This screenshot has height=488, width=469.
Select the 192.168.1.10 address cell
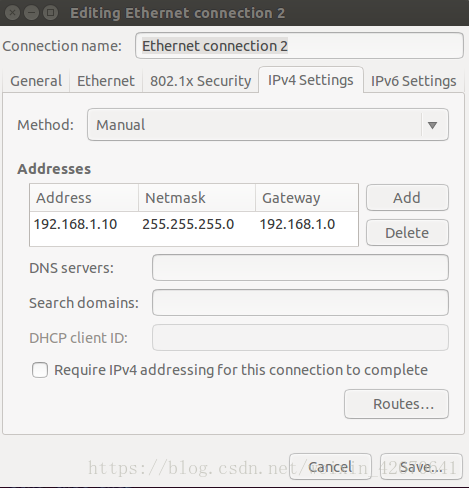[76, 224]
